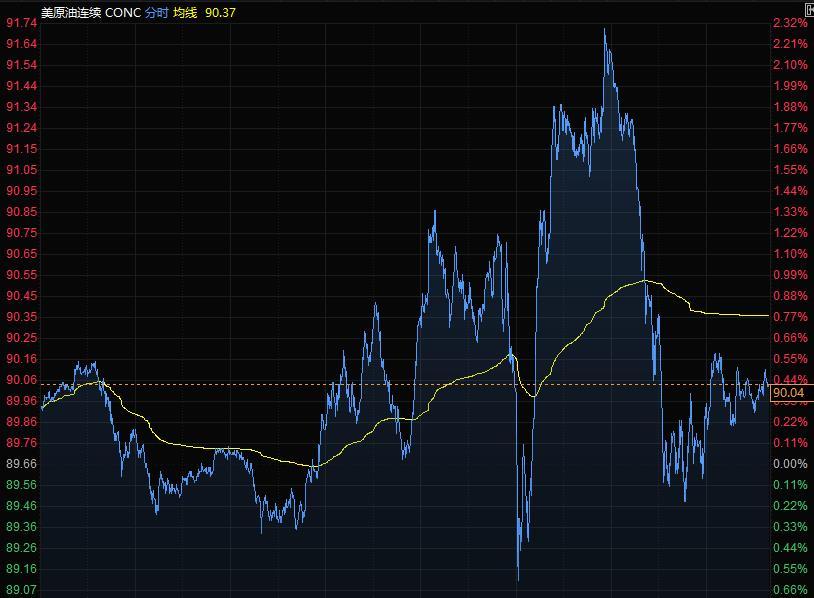
Task: Select the 分时 time-sharing label
Action: 156,13
